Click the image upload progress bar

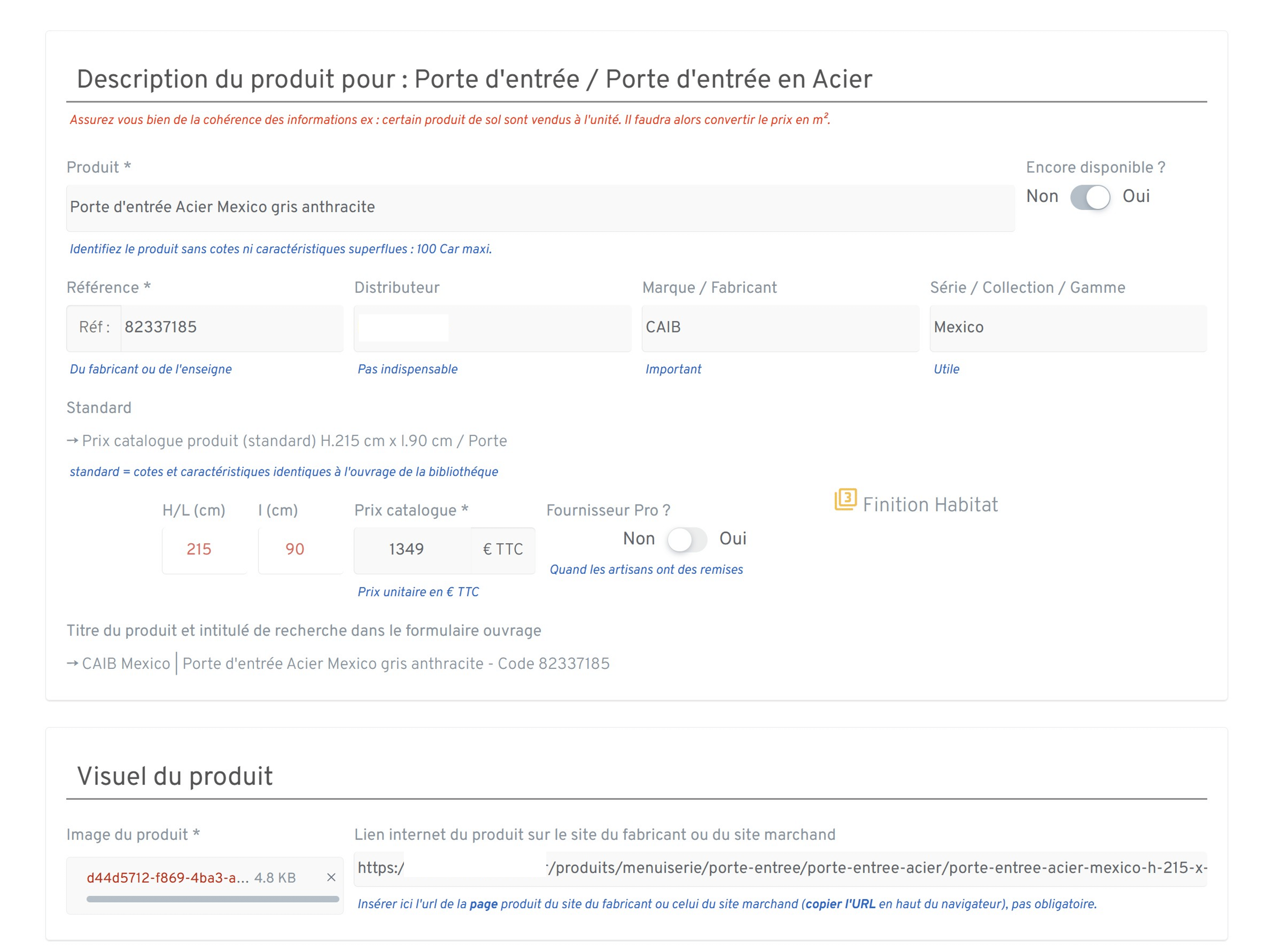coord(212,899)
